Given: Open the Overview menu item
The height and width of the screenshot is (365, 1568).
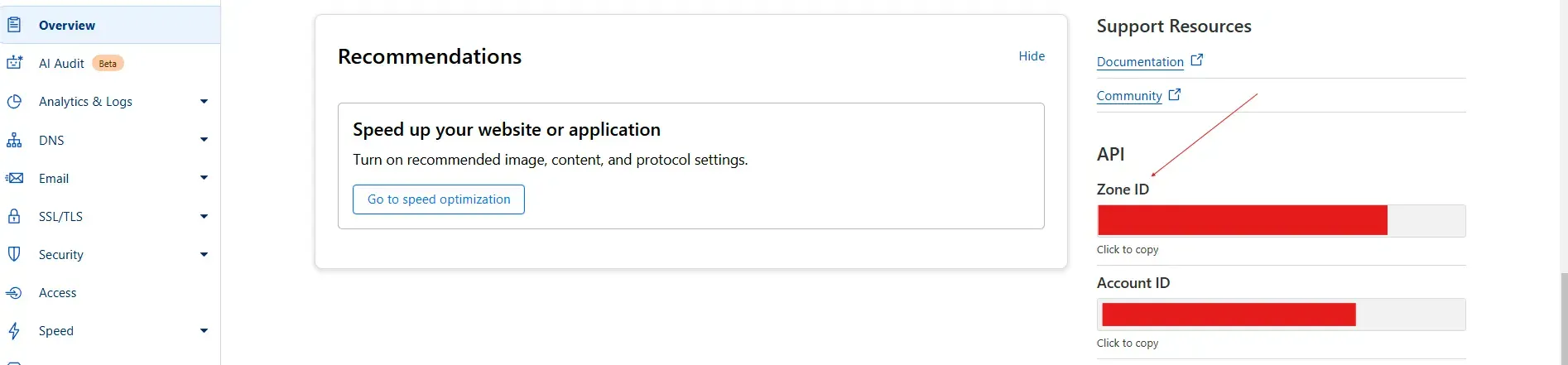Looking at the screenshot, I should [67, 26].
